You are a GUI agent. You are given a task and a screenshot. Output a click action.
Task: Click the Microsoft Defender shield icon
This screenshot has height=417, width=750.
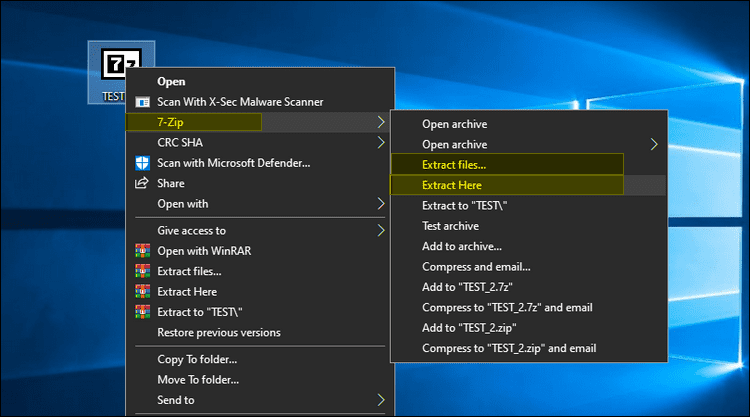142,163
